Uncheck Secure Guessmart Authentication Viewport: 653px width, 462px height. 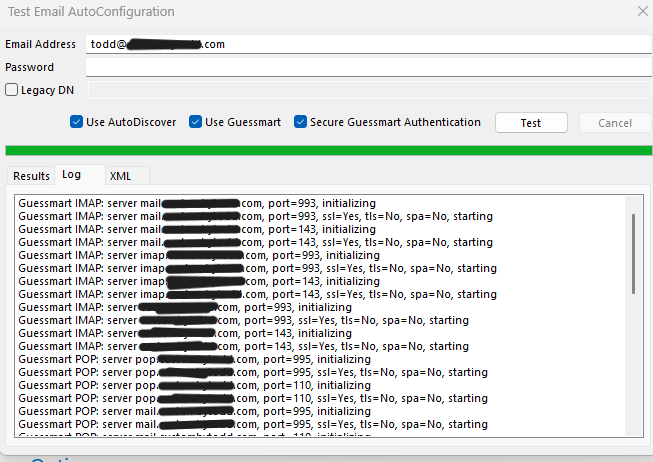pyautogui.click(x=300, y=122)
